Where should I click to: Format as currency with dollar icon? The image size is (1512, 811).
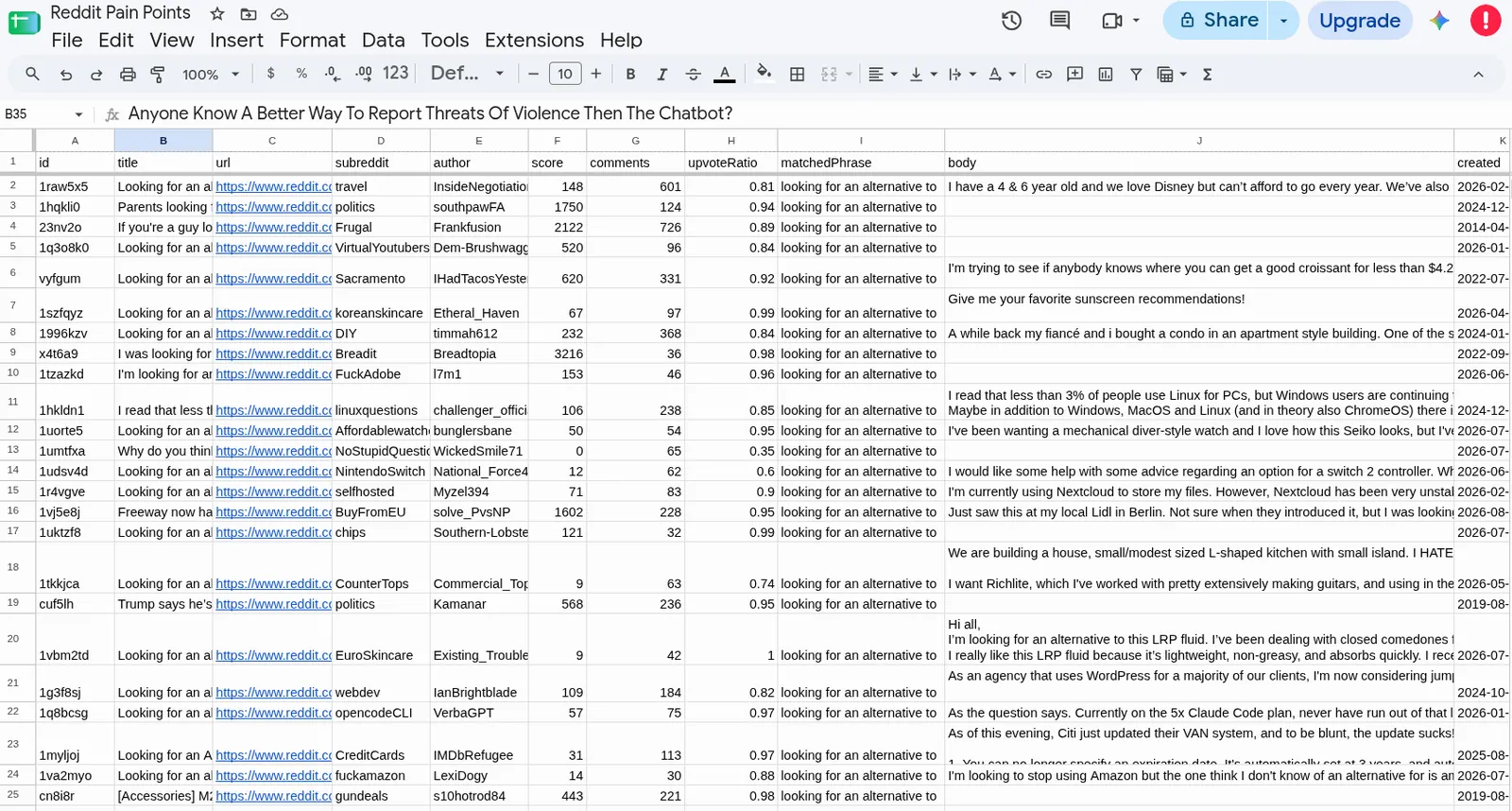tap(271, 74)
